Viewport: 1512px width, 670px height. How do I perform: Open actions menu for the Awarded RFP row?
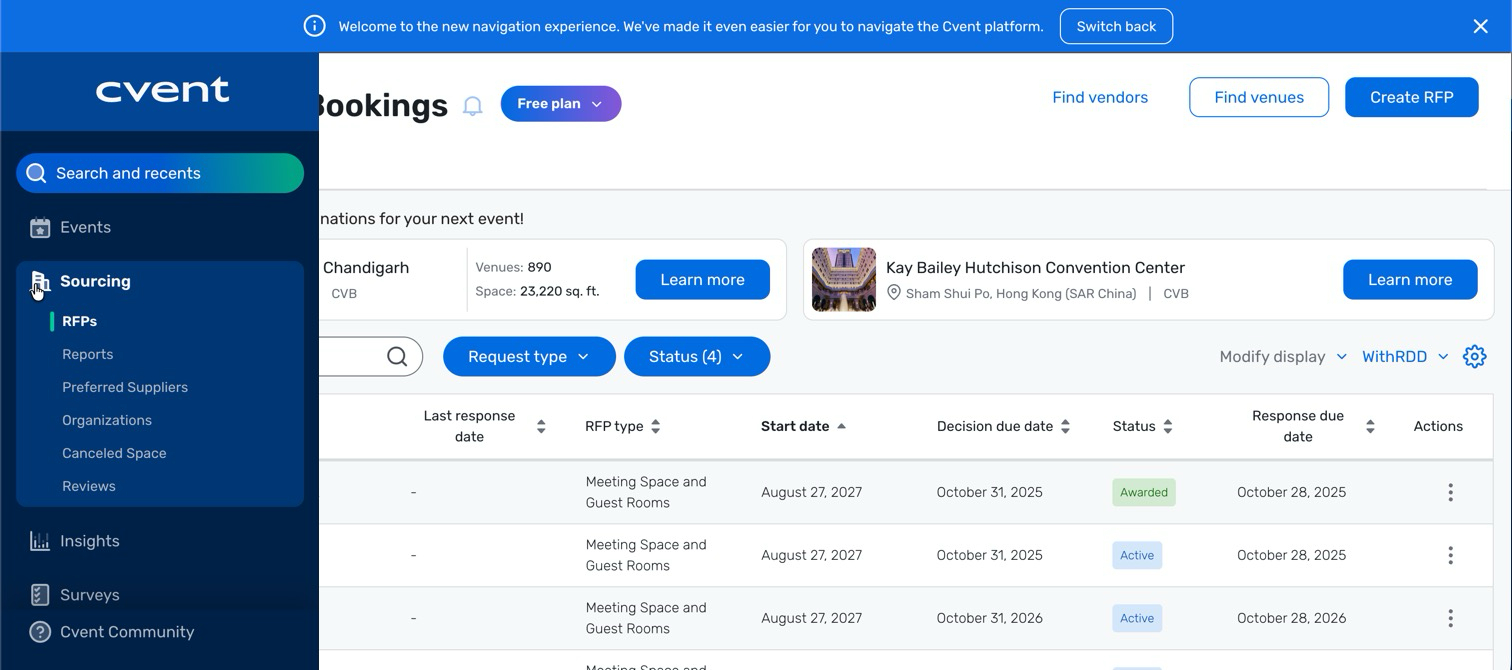point(1450,492)
